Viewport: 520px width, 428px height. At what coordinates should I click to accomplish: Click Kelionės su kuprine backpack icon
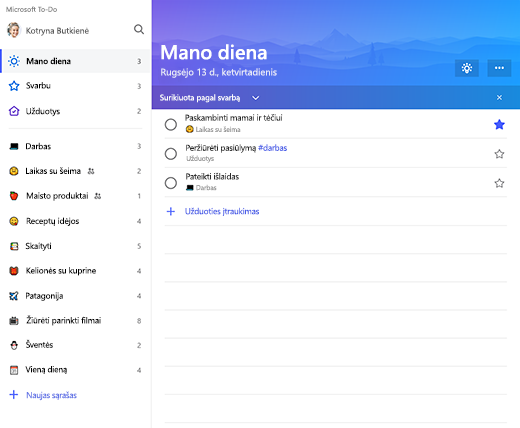point(14,271)
